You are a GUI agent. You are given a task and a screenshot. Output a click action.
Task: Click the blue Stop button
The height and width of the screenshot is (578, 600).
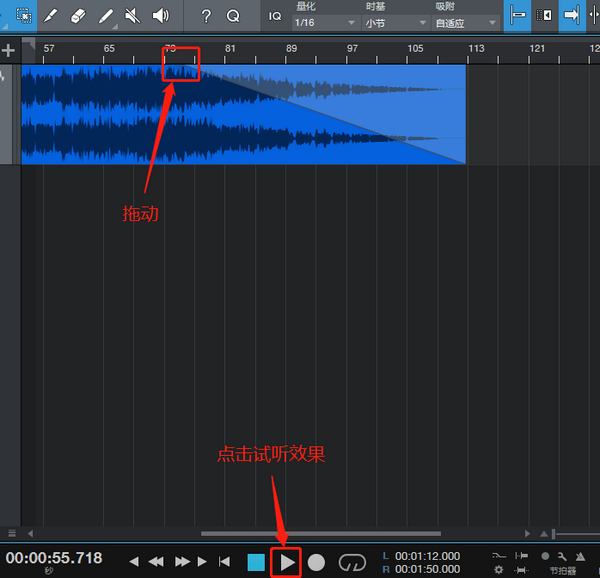(256, 562)
